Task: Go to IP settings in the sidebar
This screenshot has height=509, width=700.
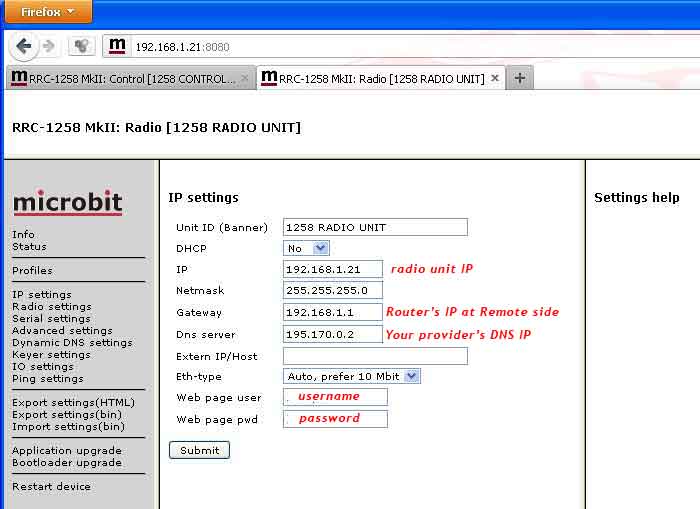Action: [x=42, y=295]
